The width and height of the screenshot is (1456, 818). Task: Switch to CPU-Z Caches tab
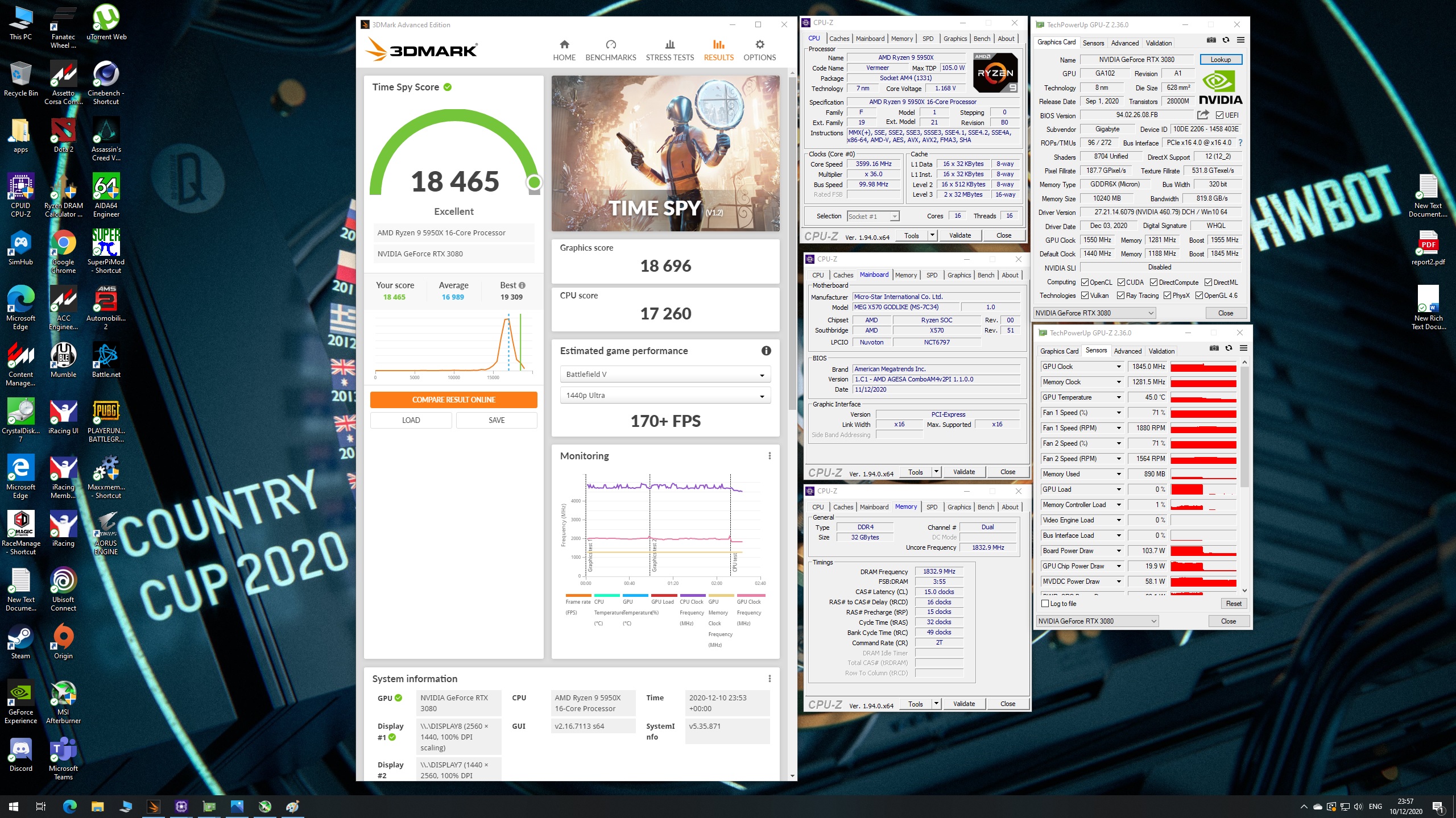click(839, 39)
